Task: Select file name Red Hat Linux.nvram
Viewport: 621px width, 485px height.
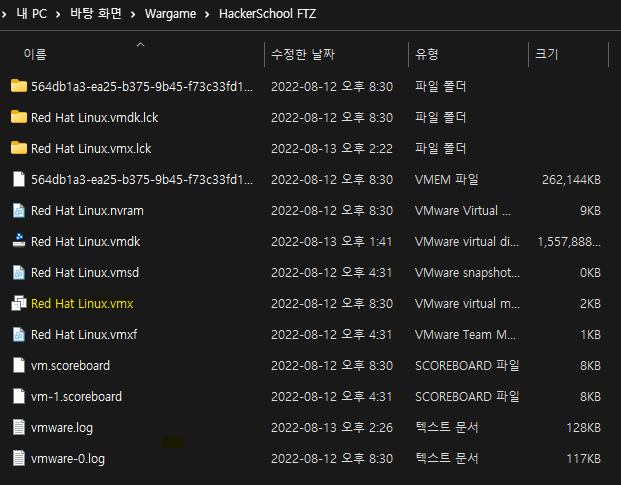Action: [87, 211]
